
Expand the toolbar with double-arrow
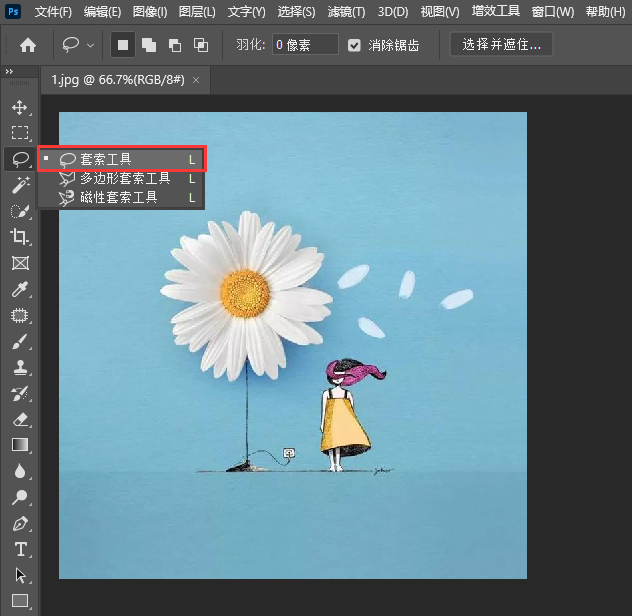click(x=9, y=72)
